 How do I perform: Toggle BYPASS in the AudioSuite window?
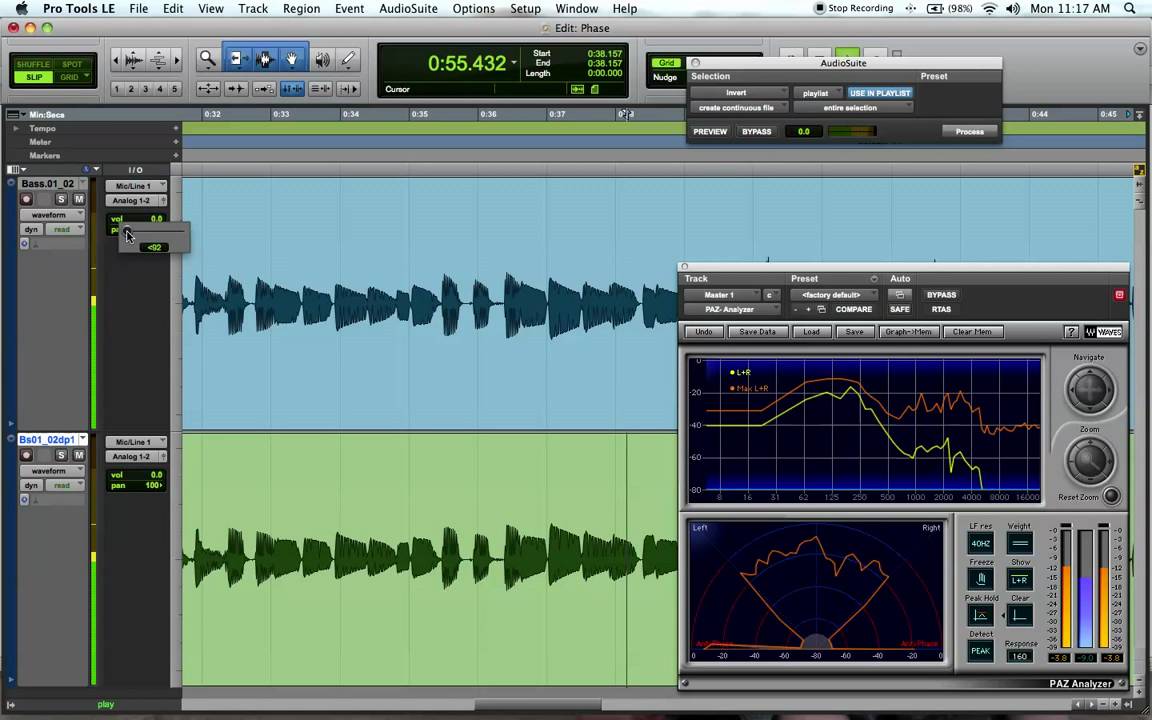point(756,132)
